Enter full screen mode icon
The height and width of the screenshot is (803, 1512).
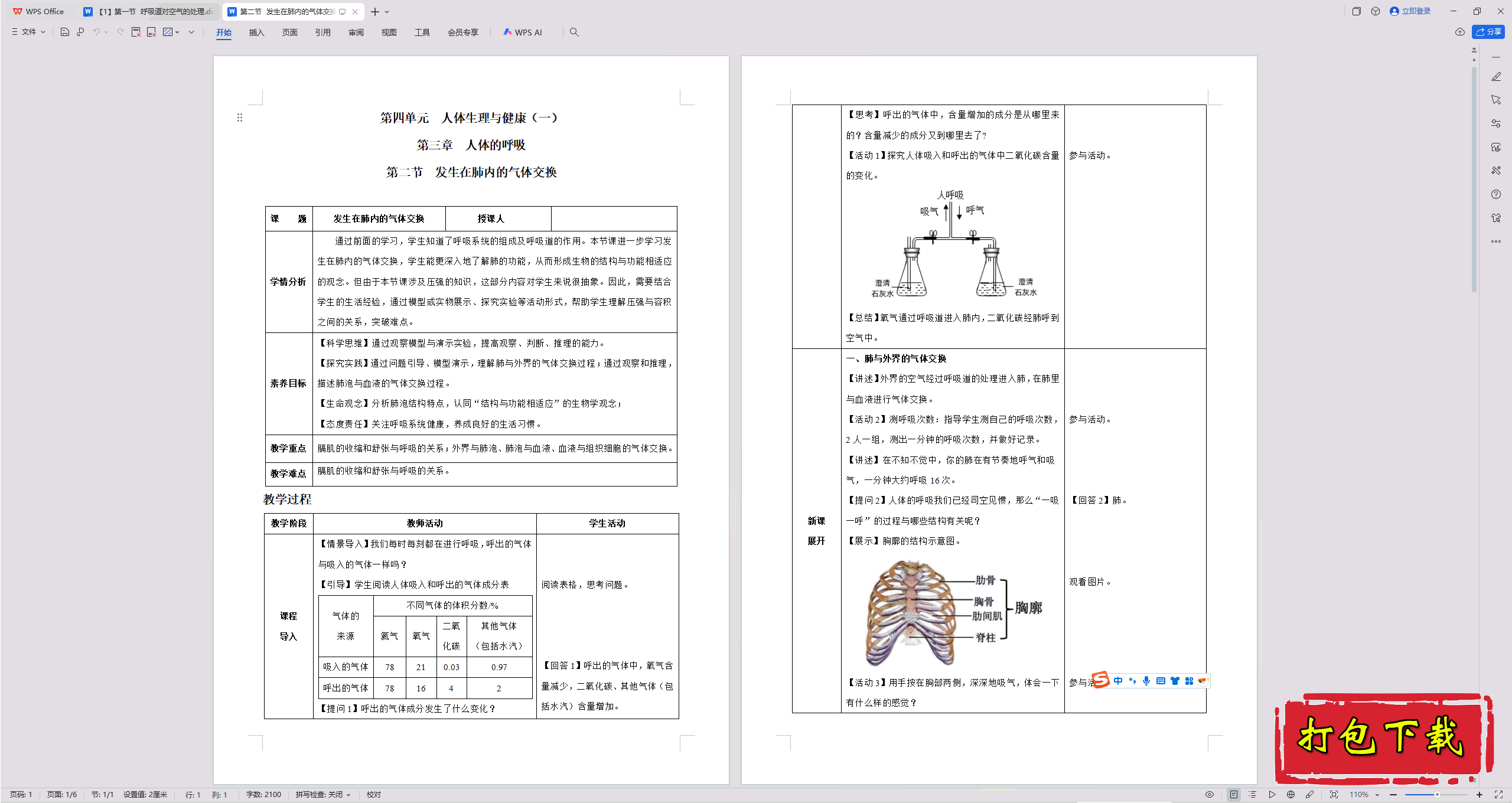click(1498, 795)
